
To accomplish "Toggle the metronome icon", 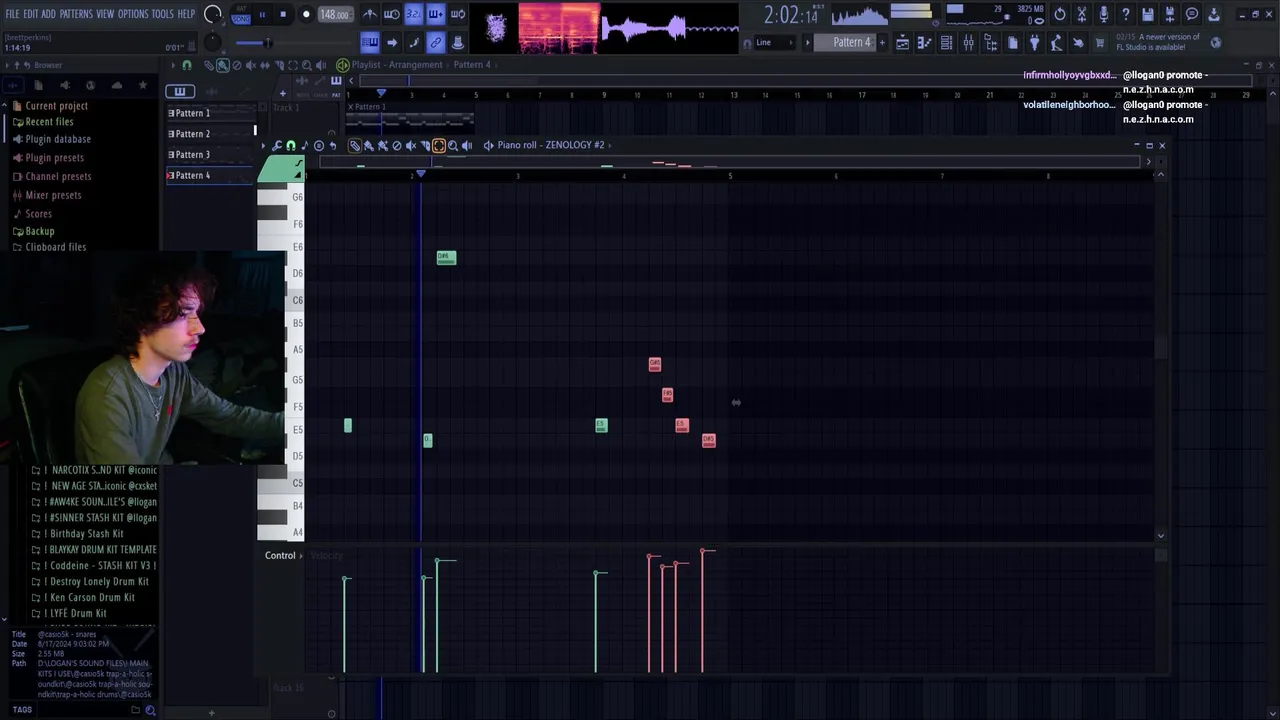I will (x=370, y=14).
